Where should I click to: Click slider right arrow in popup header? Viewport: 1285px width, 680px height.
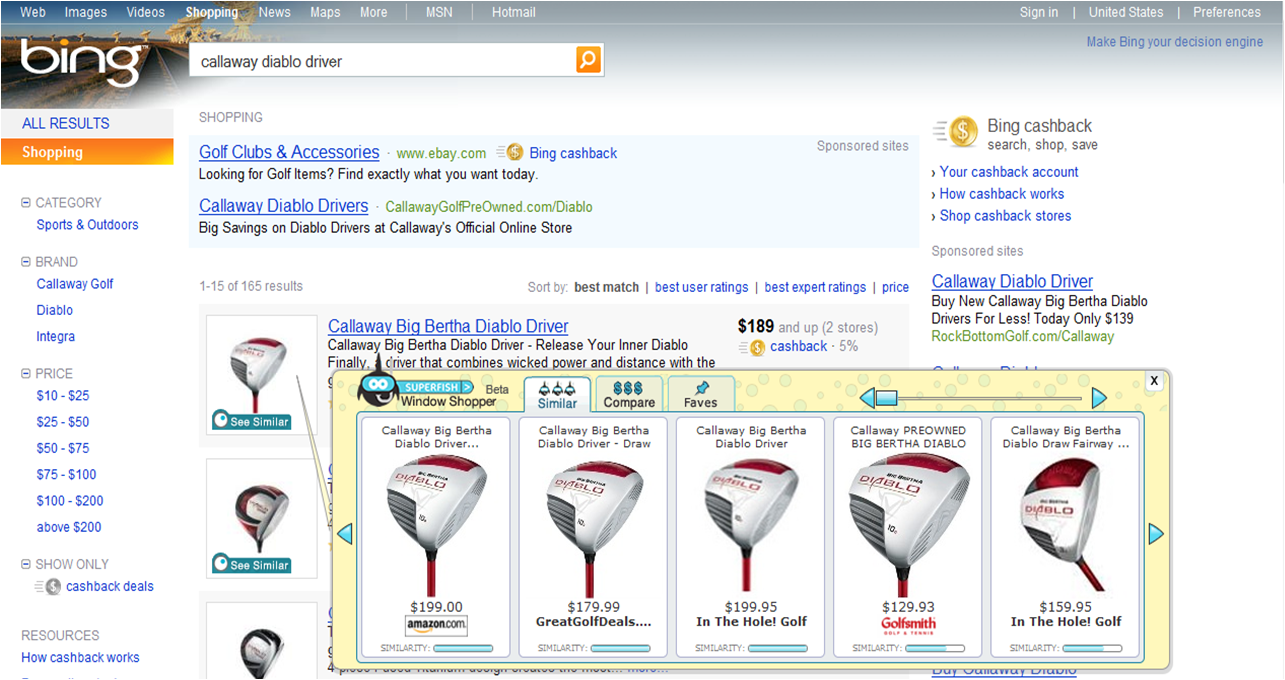[x=1099, y=398]
